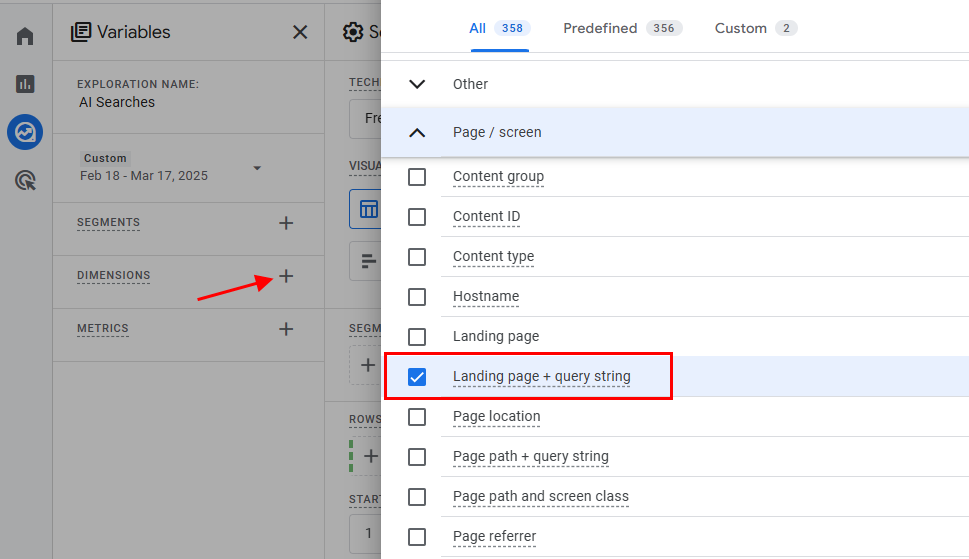Select the table visualization icon
Screen dimensions: 969x559
(x=369, y=209)
